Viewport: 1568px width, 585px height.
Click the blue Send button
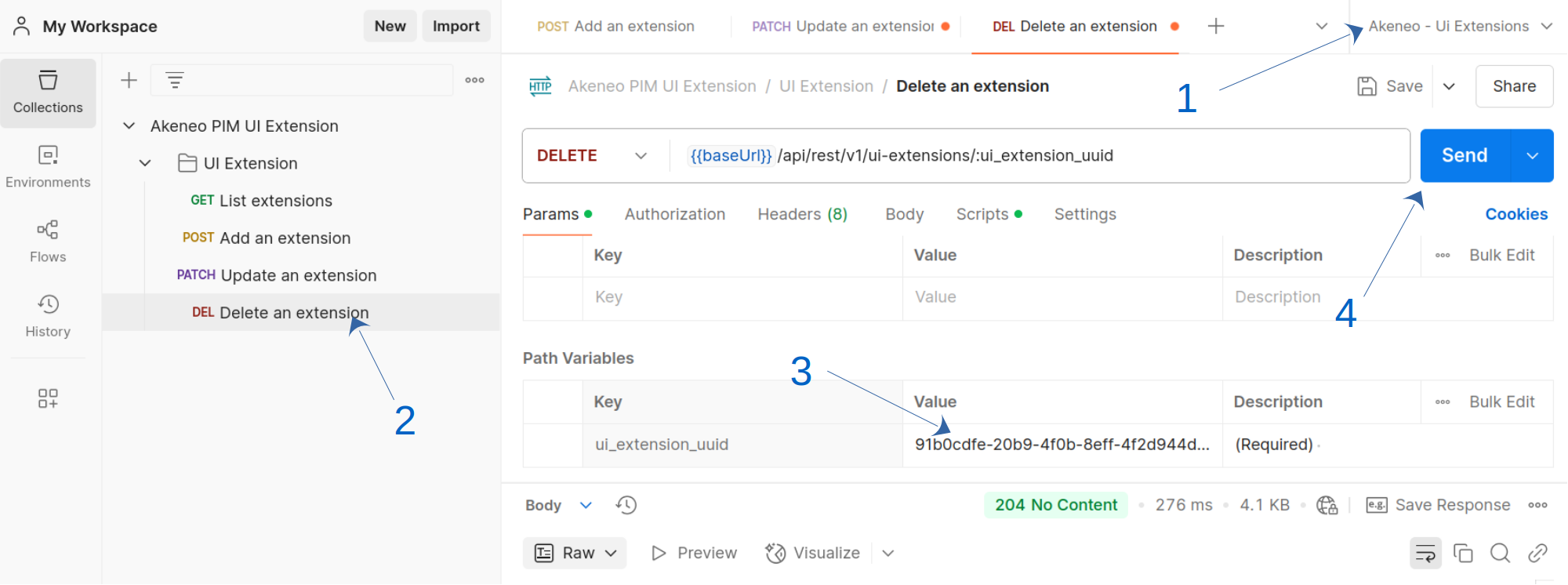tap(1464, 155)
